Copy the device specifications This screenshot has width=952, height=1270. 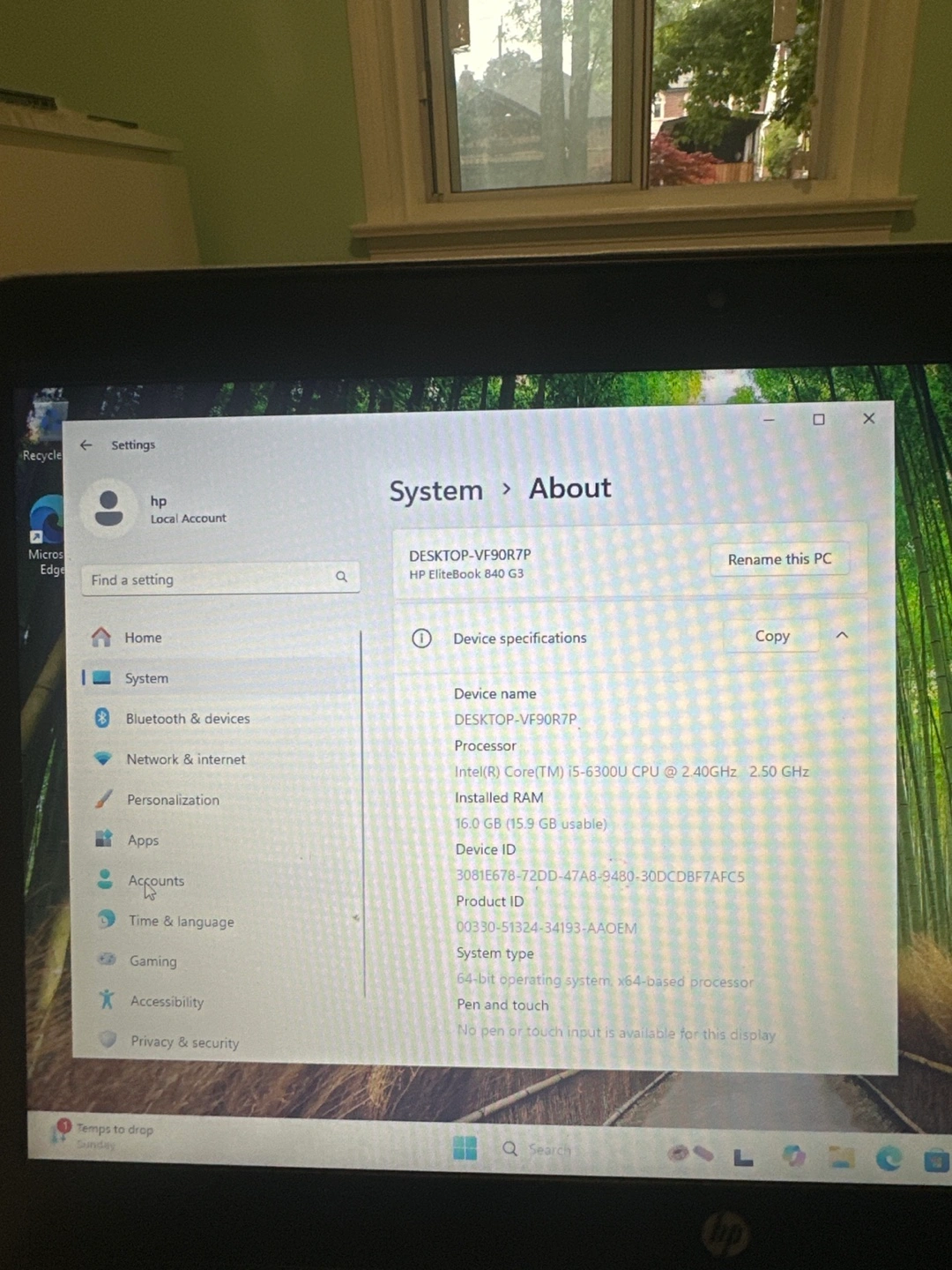pyautogui.click(x=771, y=636)
